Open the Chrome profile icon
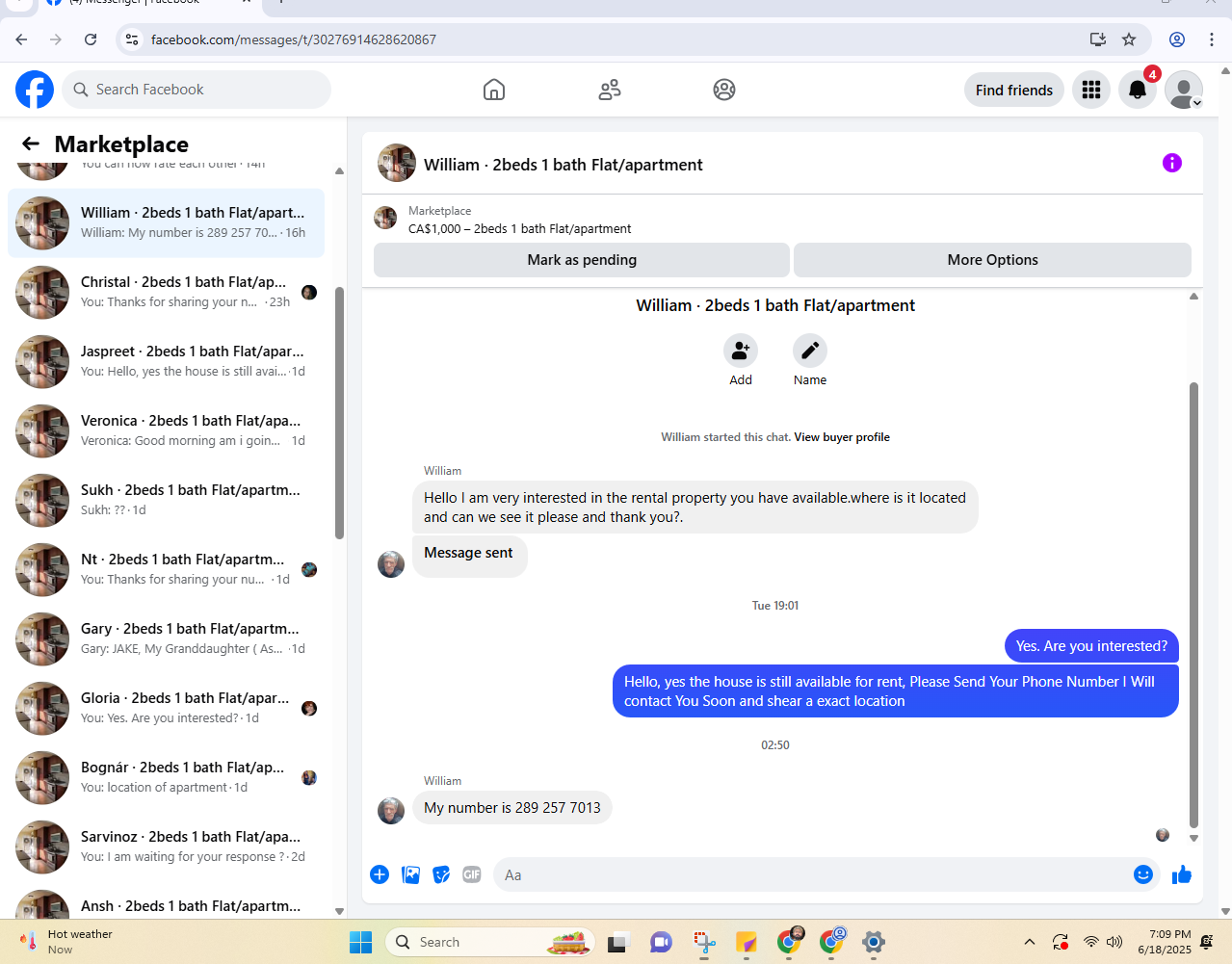 point(1177,39)
